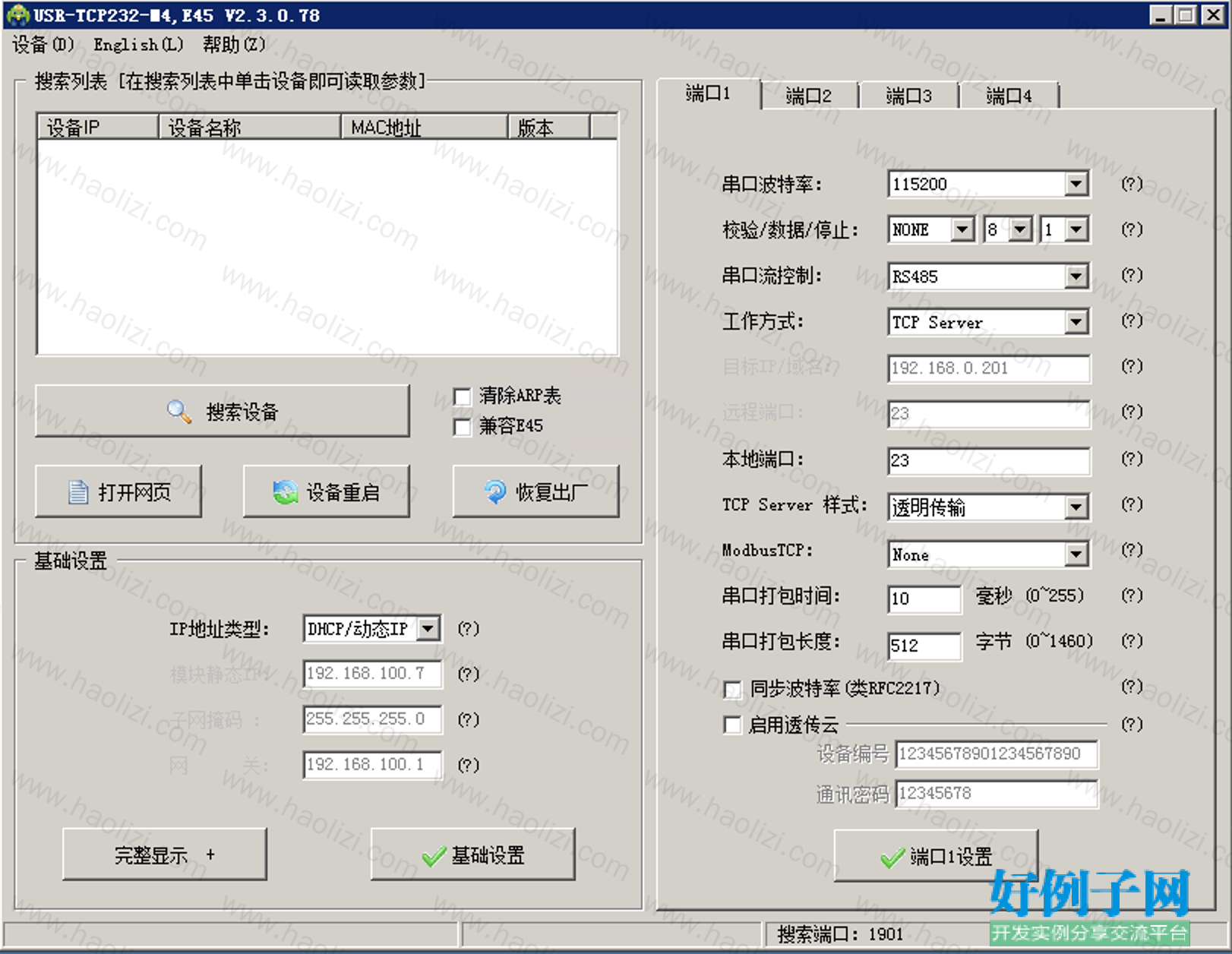
Task: Click the 设备IP column header
Action: coord(98,128)
